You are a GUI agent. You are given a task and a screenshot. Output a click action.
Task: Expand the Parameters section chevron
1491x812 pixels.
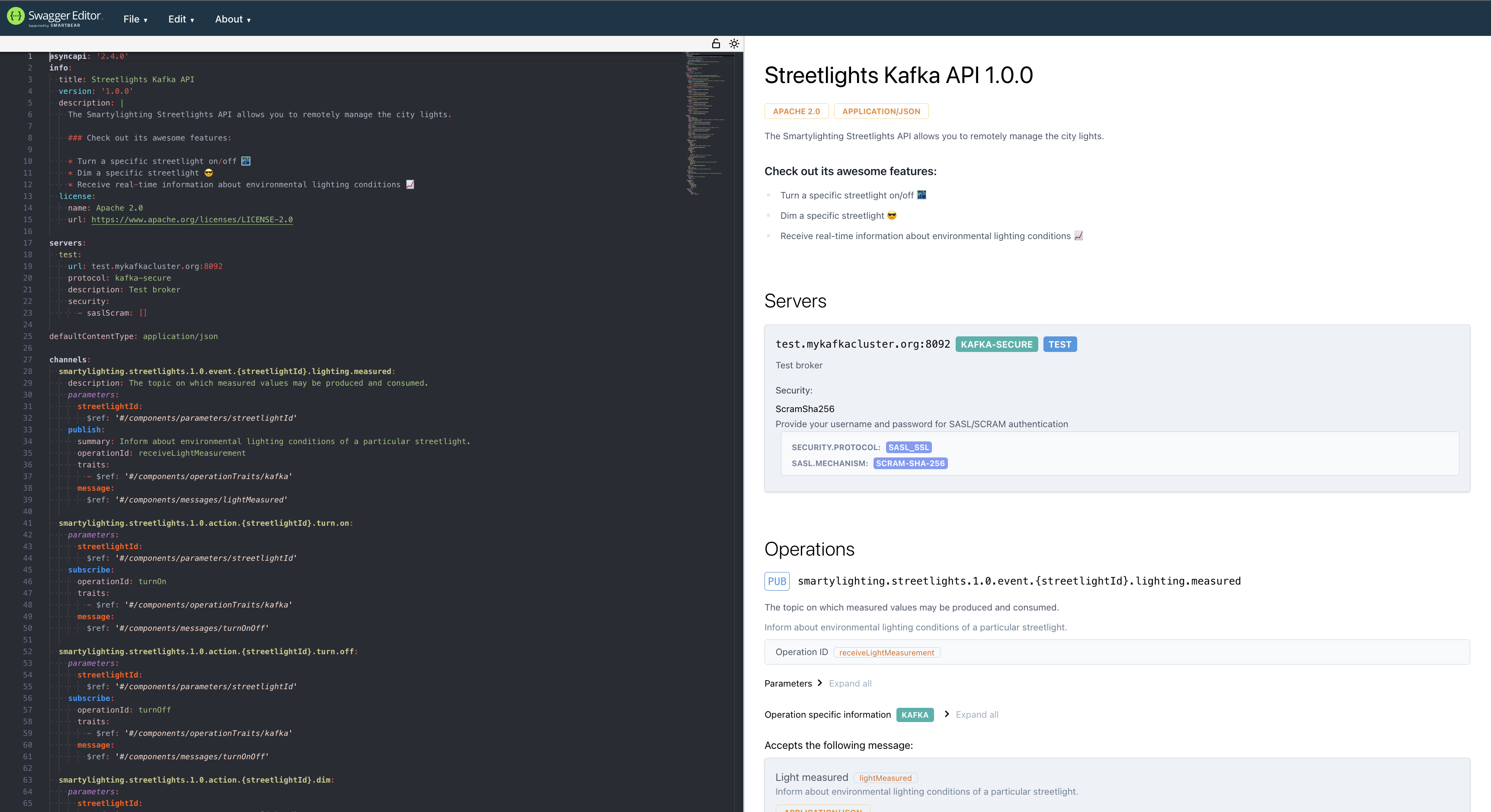820,684
